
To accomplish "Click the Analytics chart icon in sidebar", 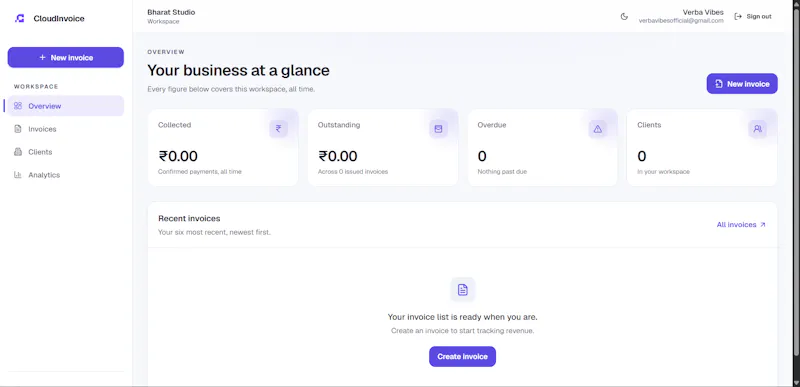I will tap(18, 175).
